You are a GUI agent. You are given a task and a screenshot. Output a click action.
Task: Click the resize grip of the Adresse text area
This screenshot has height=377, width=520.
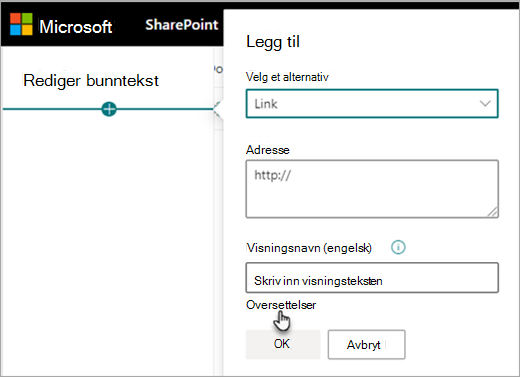492,212
